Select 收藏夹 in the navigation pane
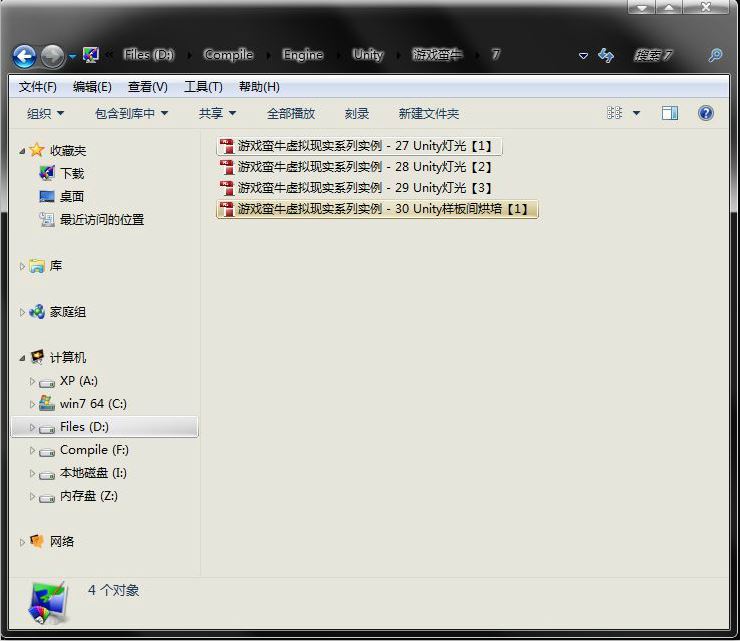This screenshot has height=641, width=740. coord(68,151)
